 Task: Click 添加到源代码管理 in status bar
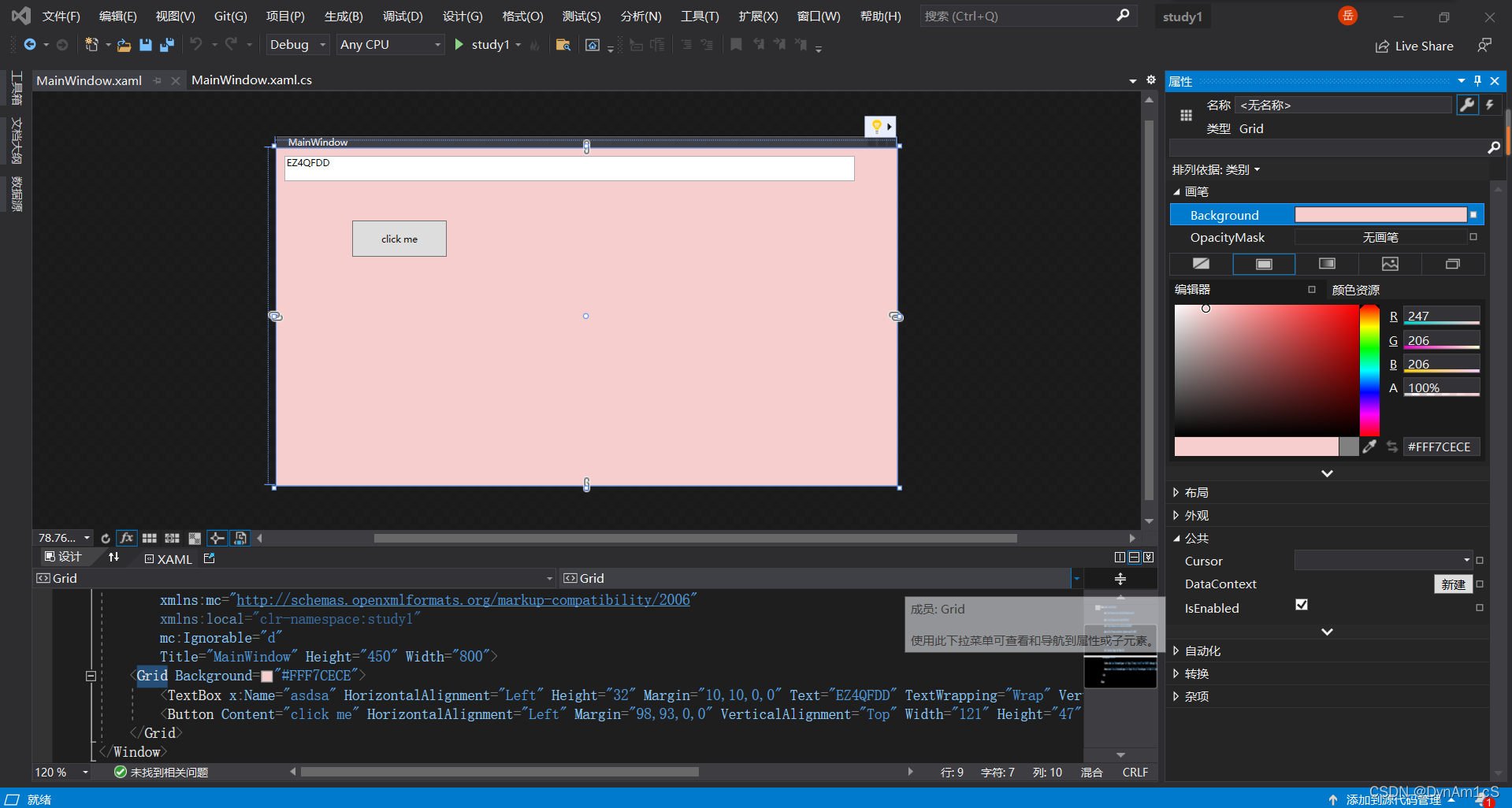(1393, 800)
